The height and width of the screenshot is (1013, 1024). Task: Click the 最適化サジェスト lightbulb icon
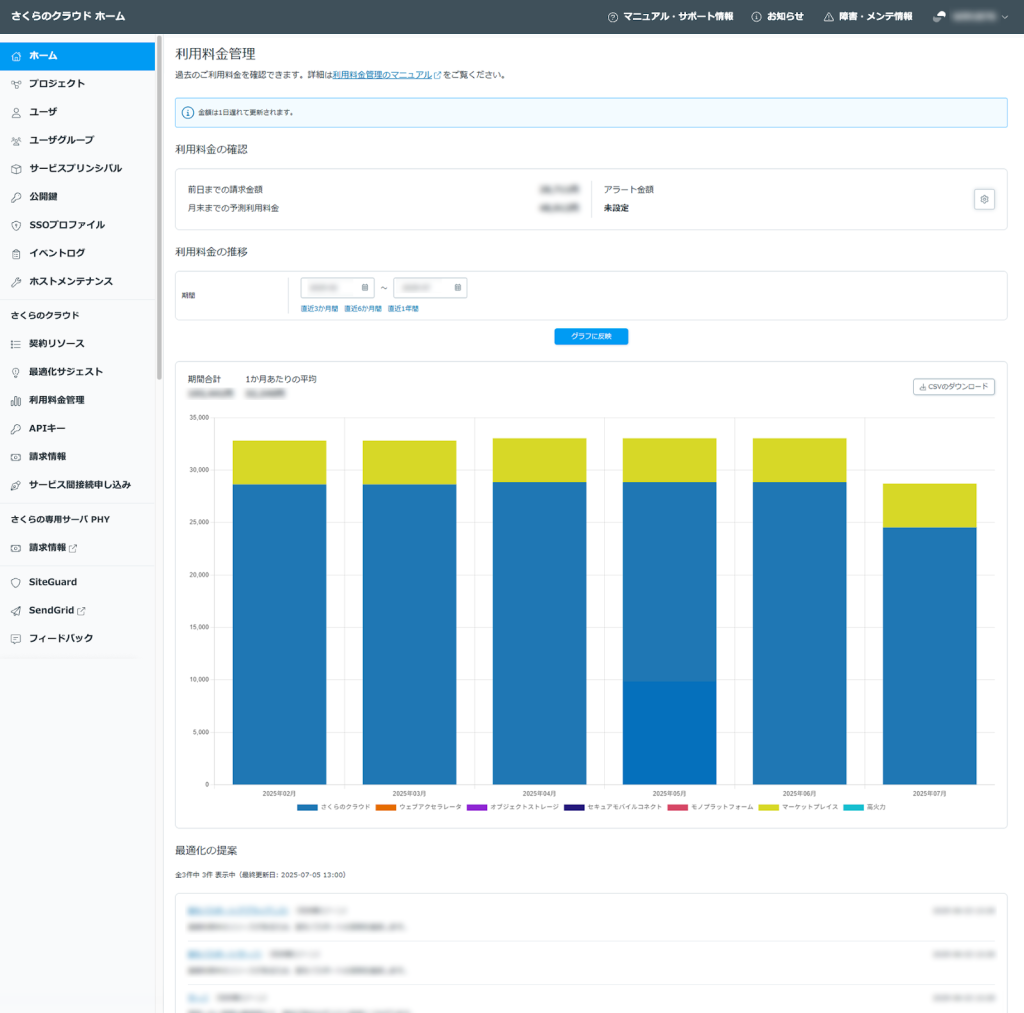[x=16, y=372]
